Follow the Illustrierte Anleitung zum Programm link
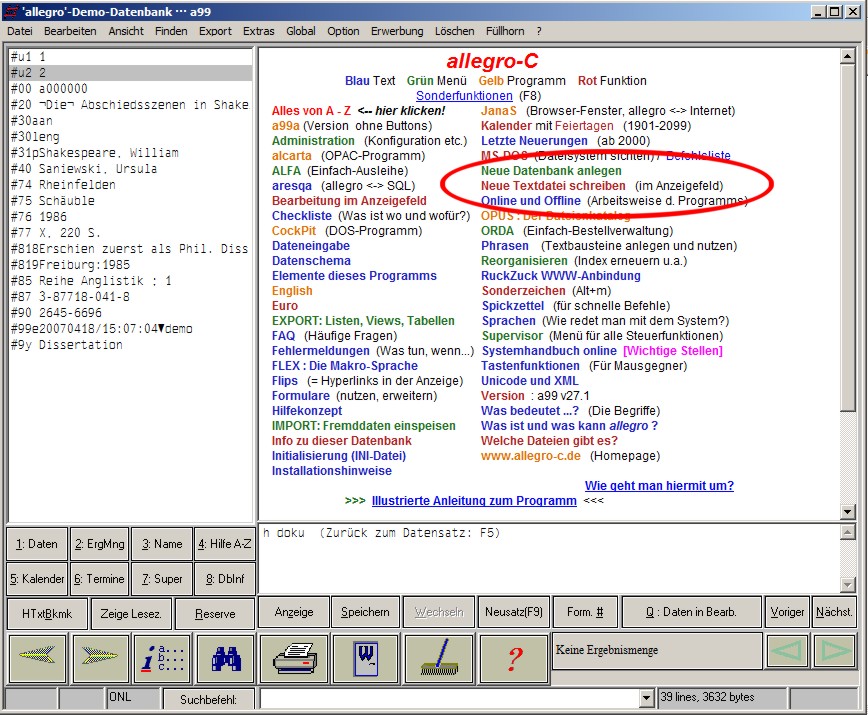 coord(474,501)
